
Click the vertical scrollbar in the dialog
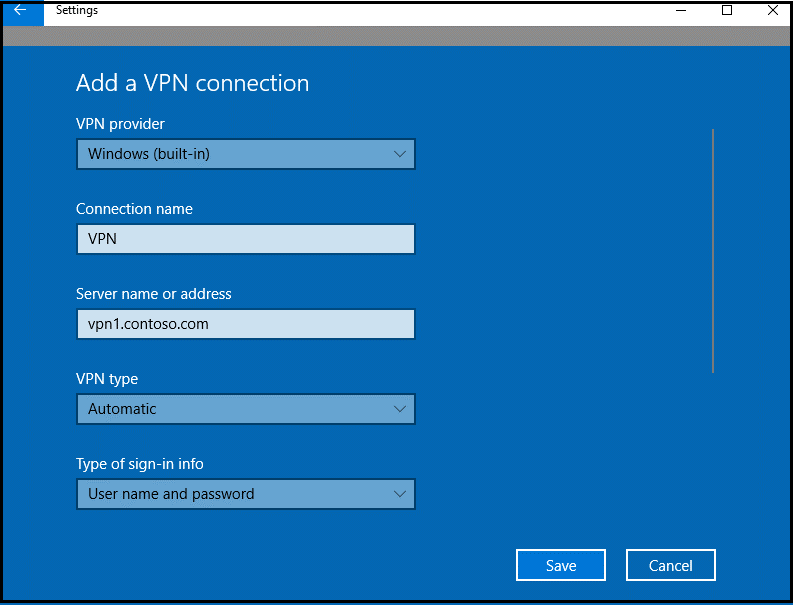click(x=713, y=251)
